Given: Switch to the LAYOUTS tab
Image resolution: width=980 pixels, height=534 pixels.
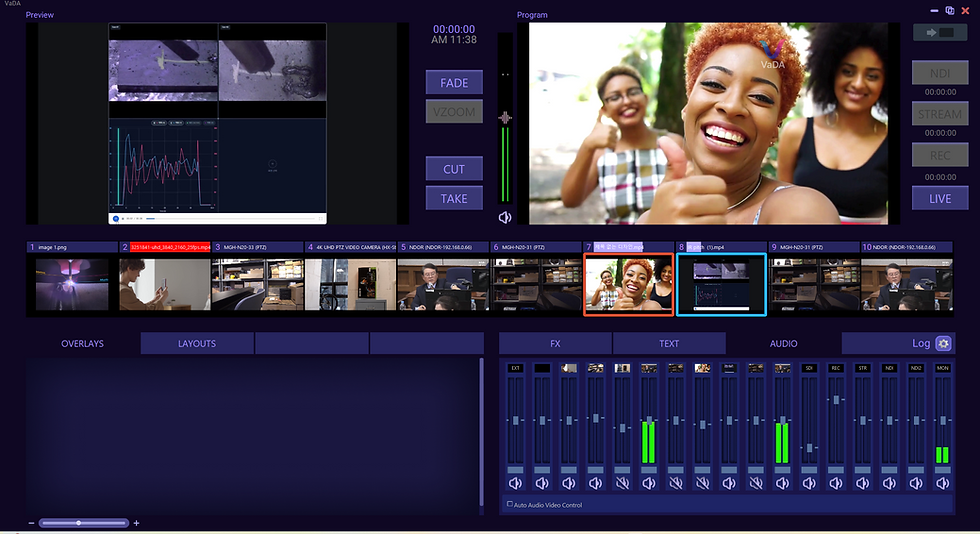Looking at the screenshot, I should point(197,343).
